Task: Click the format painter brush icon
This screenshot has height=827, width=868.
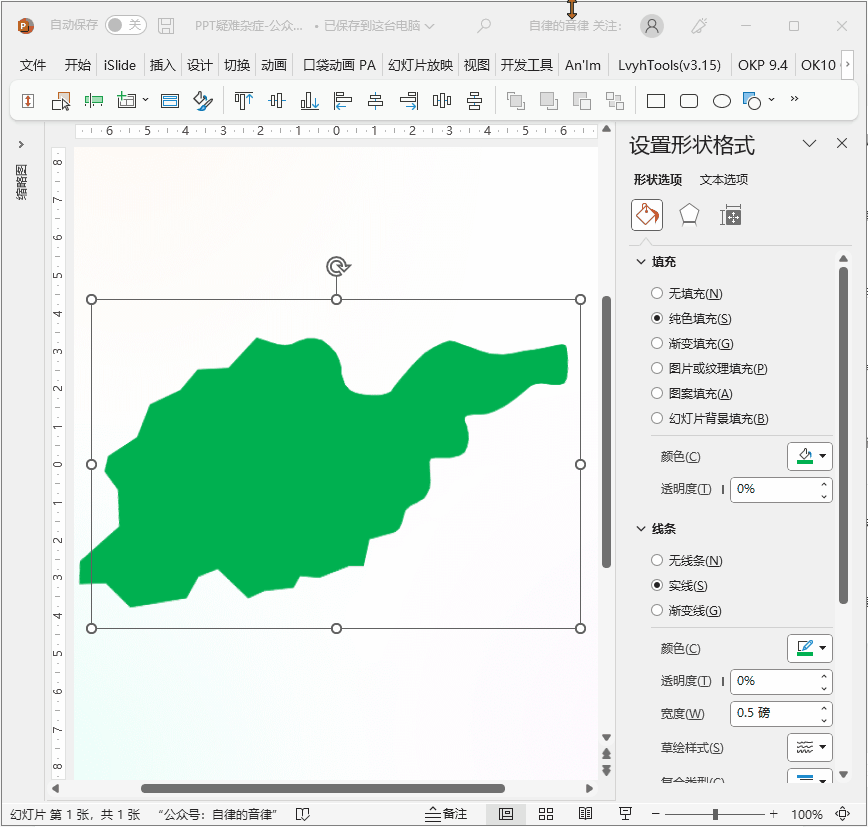Action: [203, 101]
